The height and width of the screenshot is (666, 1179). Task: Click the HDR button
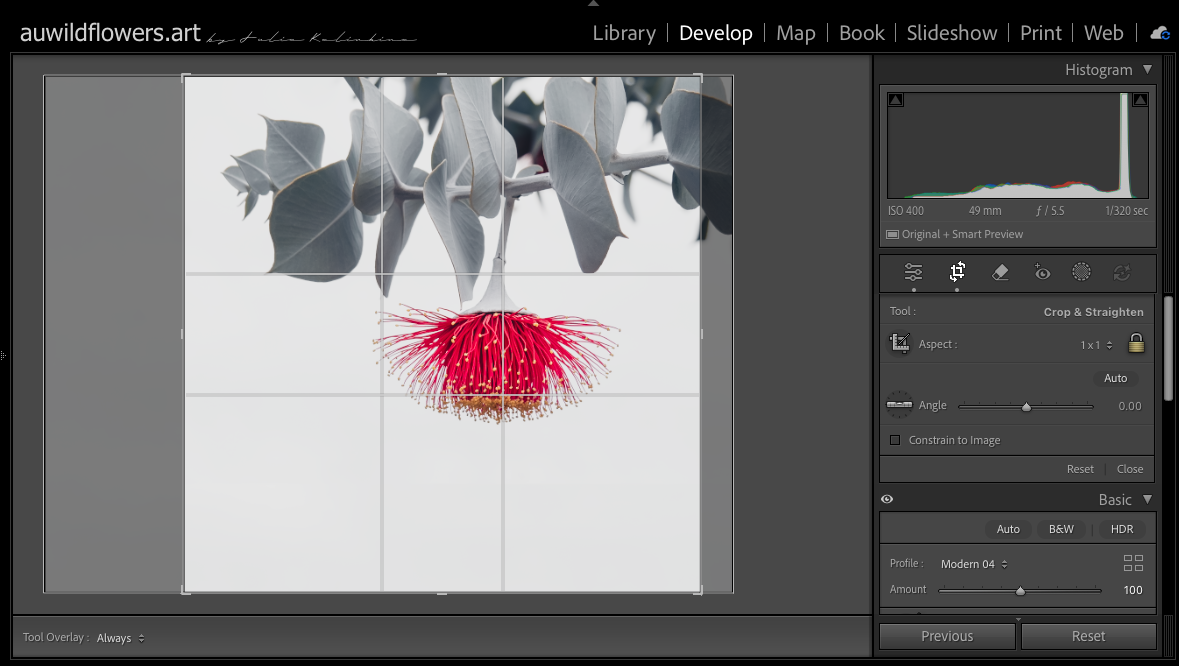coord(1122,529)
